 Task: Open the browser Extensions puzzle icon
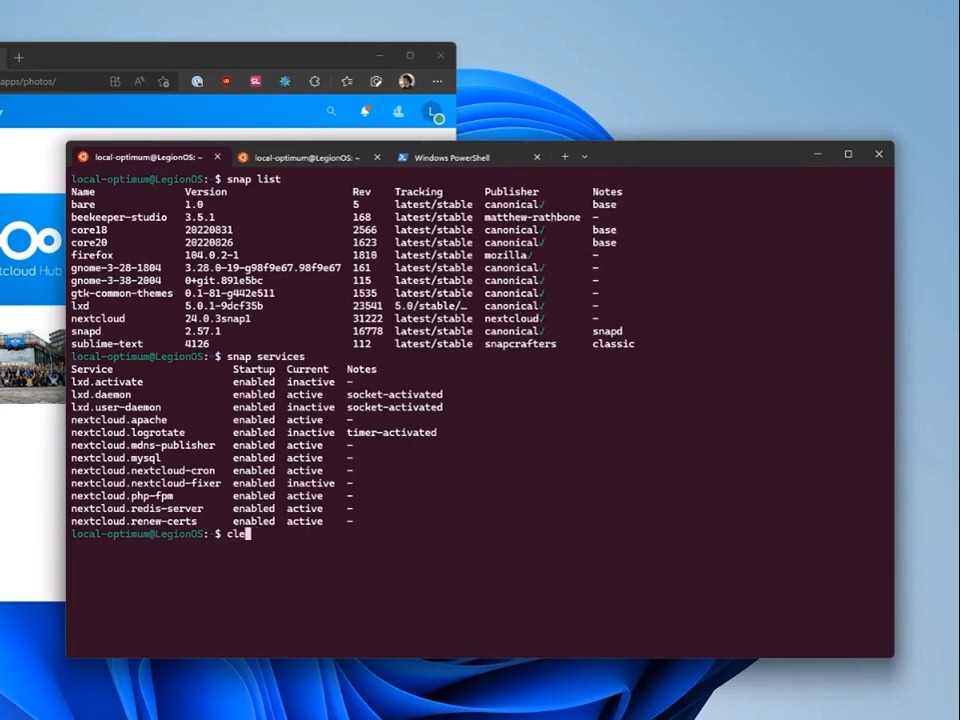click(x=315, y=81)
